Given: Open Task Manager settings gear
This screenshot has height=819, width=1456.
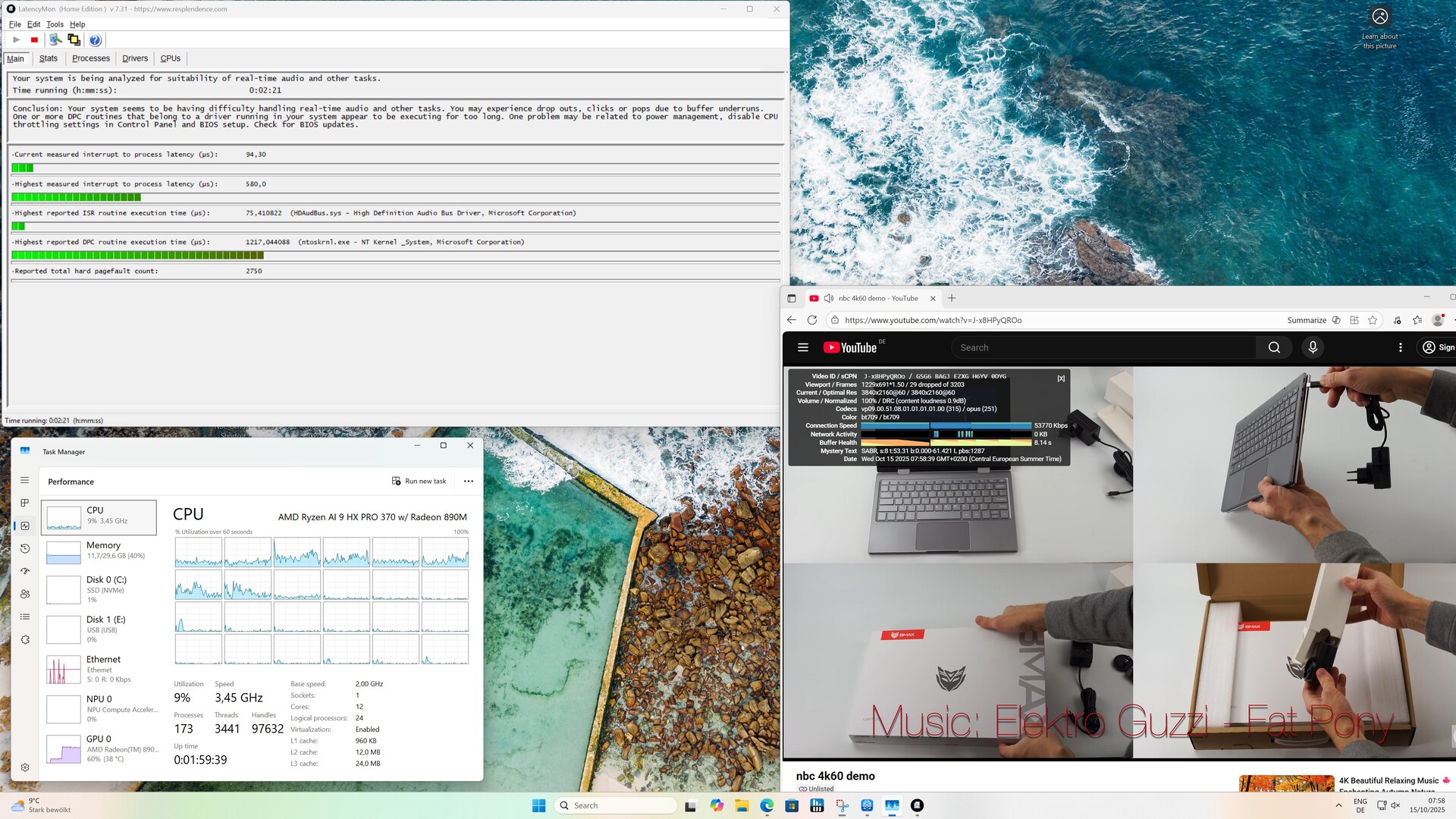Looking at the screenshot, I should [x=25, y=767].
